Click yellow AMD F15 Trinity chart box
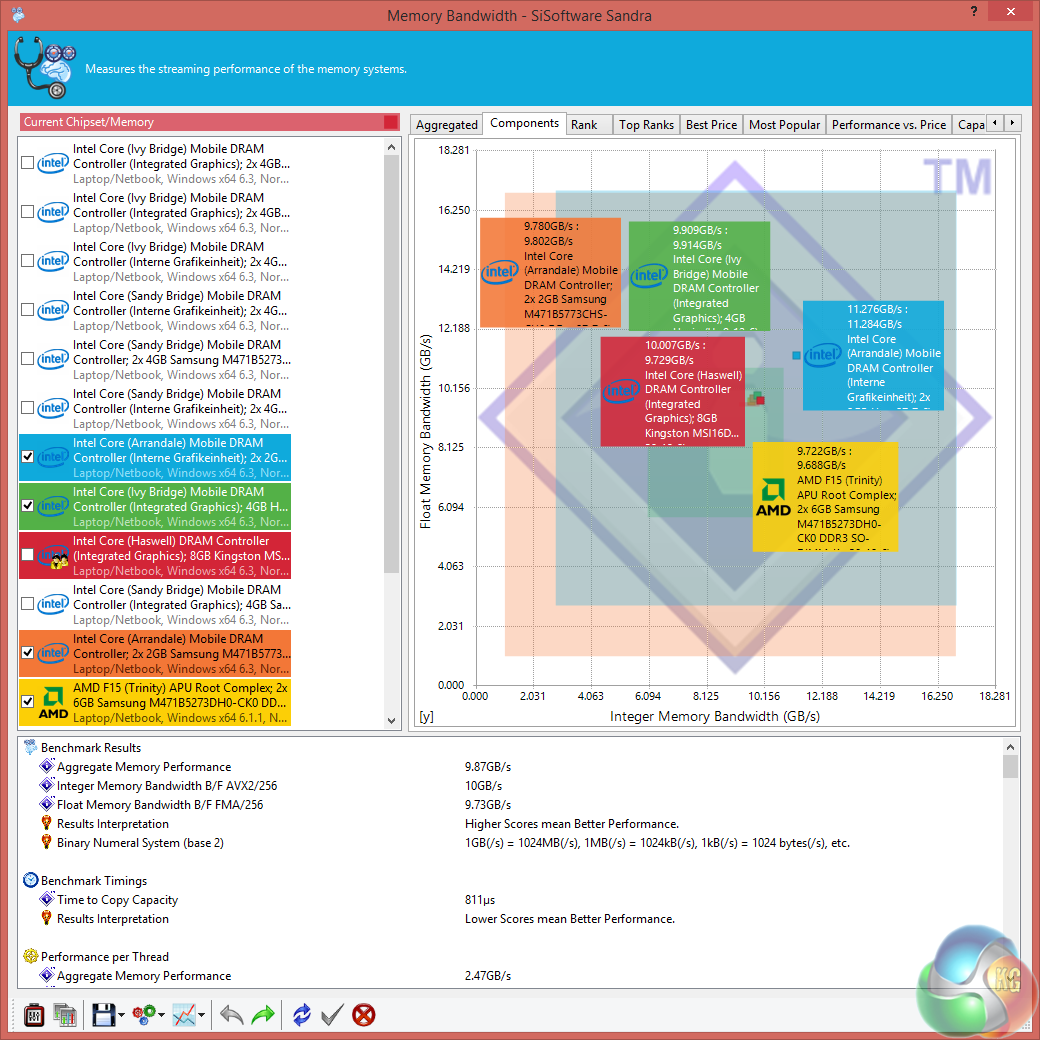The image size is (1040, 1040). [825, 497]
